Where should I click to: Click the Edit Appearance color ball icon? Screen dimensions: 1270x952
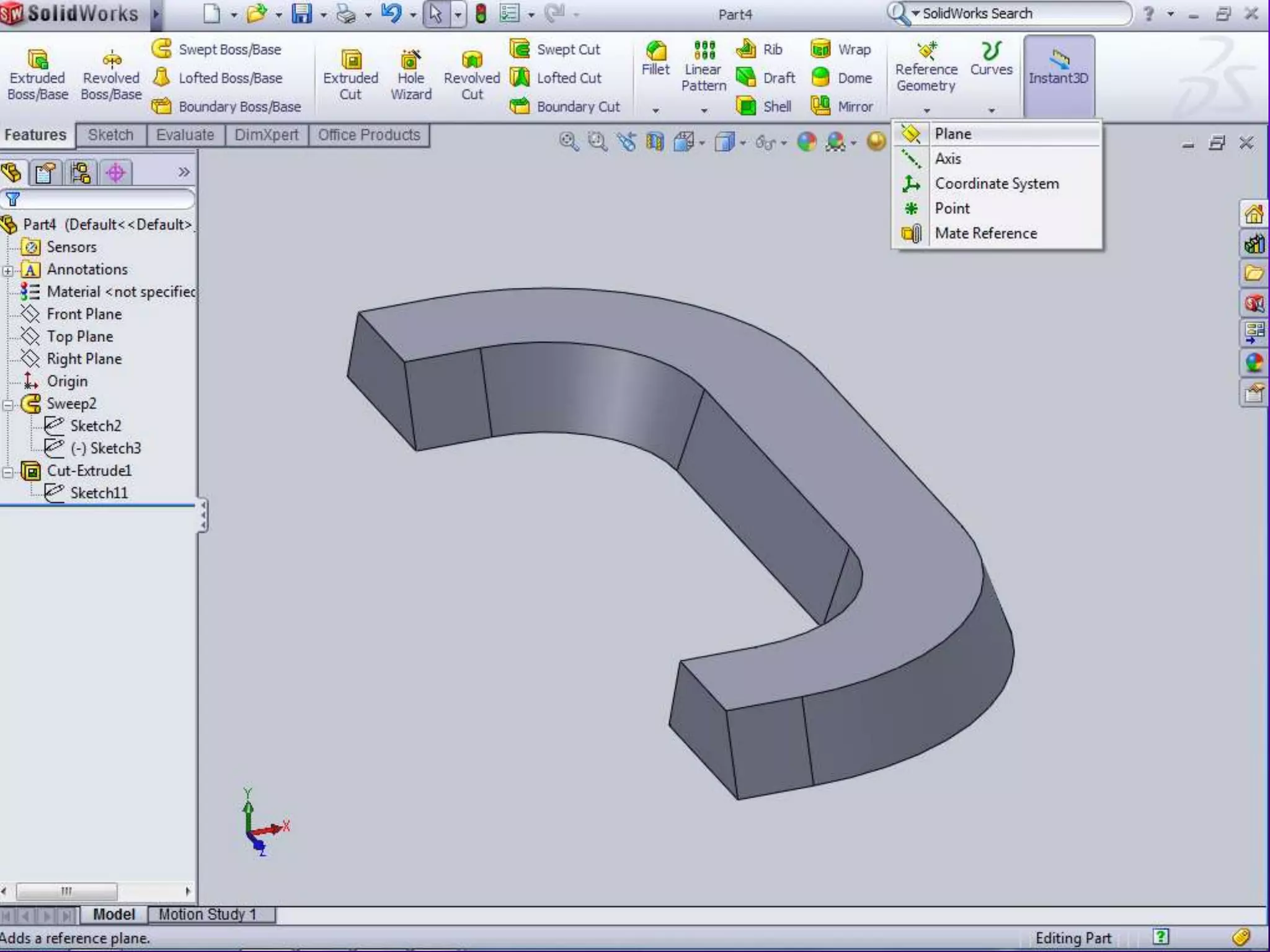click(806, 142)
